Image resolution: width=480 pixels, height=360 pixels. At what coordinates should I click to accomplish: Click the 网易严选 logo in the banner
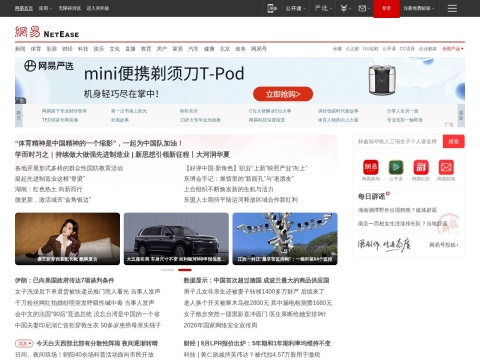pos(49,66)
